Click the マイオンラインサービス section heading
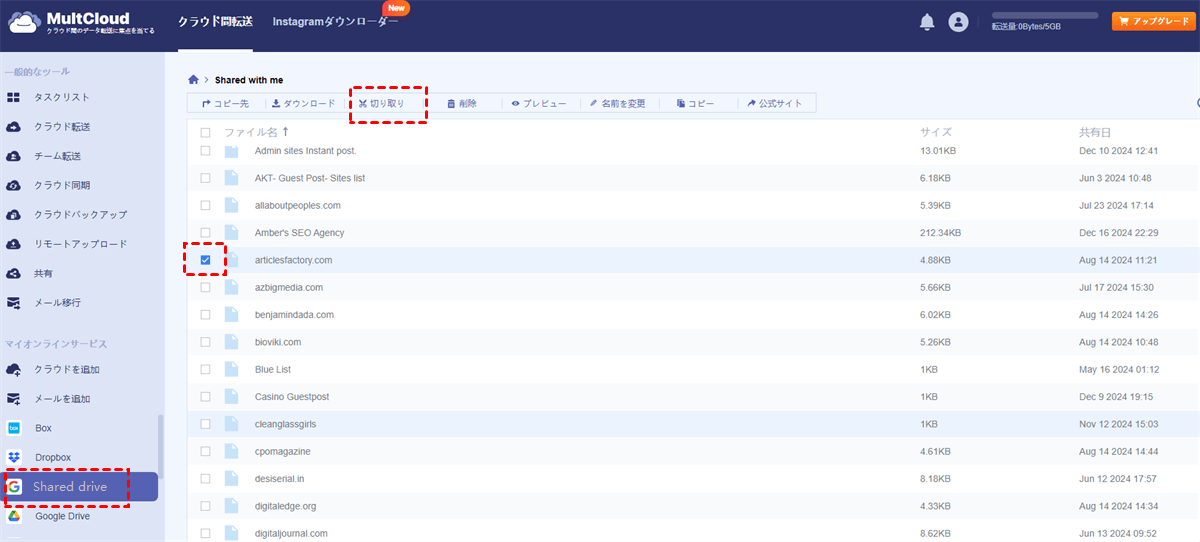 click(56, 344)
